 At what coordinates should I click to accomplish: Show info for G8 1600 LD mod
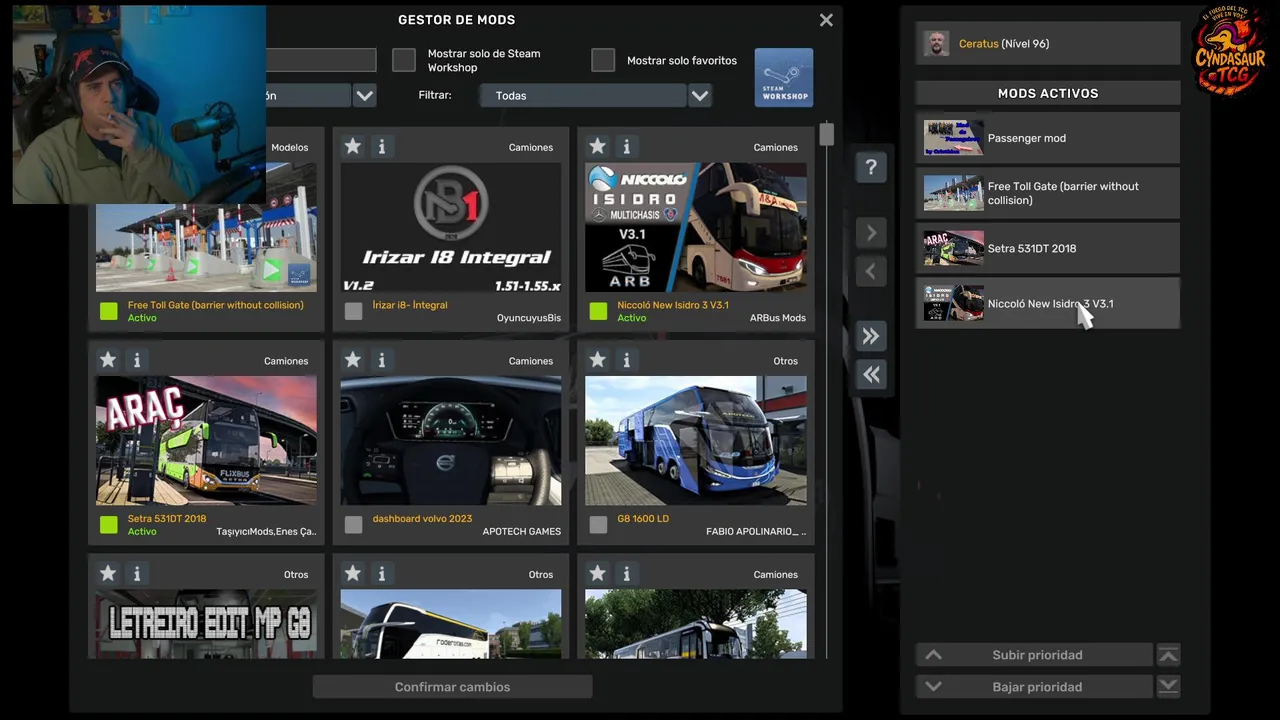[x=626, y=359]
